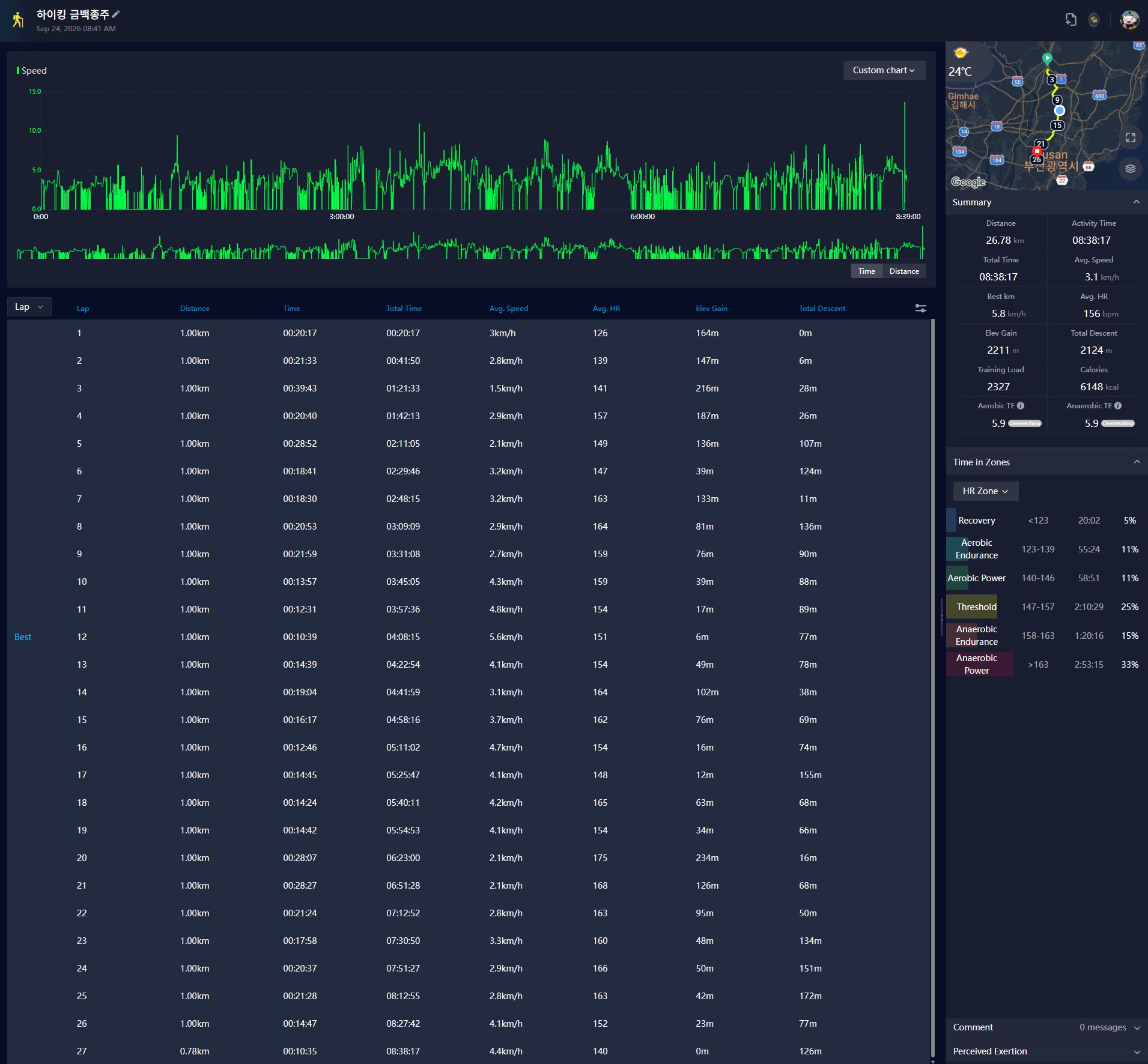Toggle the Speed series legend
The width and height of the screenshot is (1148, 1064).
32,71
